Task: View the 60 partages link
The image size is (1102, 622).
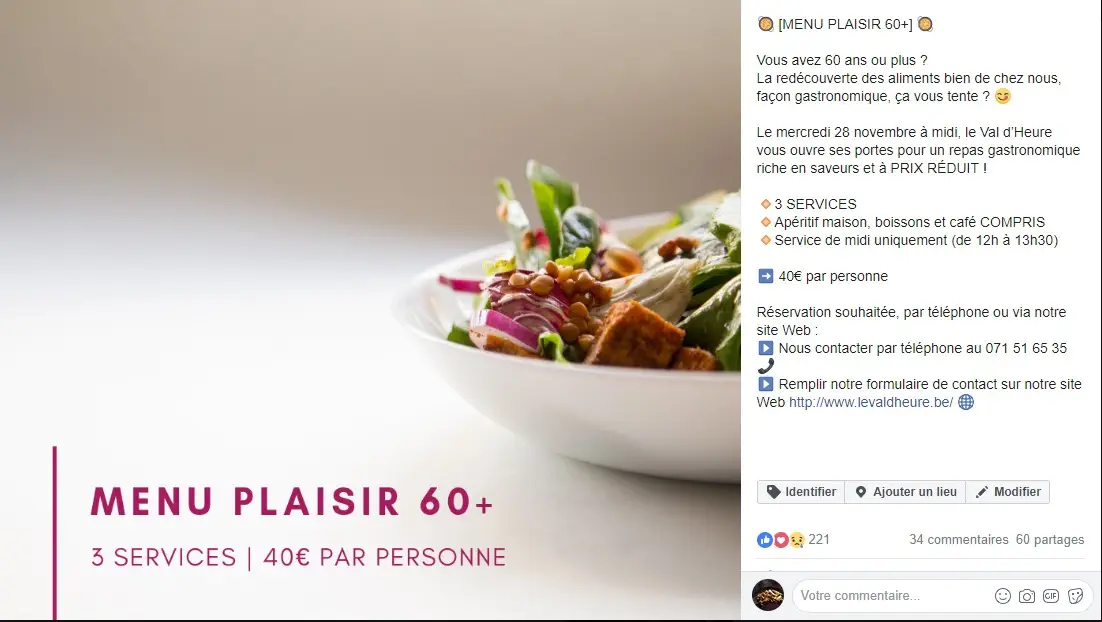Action: pyautogui.click(x=1050, y=540)
